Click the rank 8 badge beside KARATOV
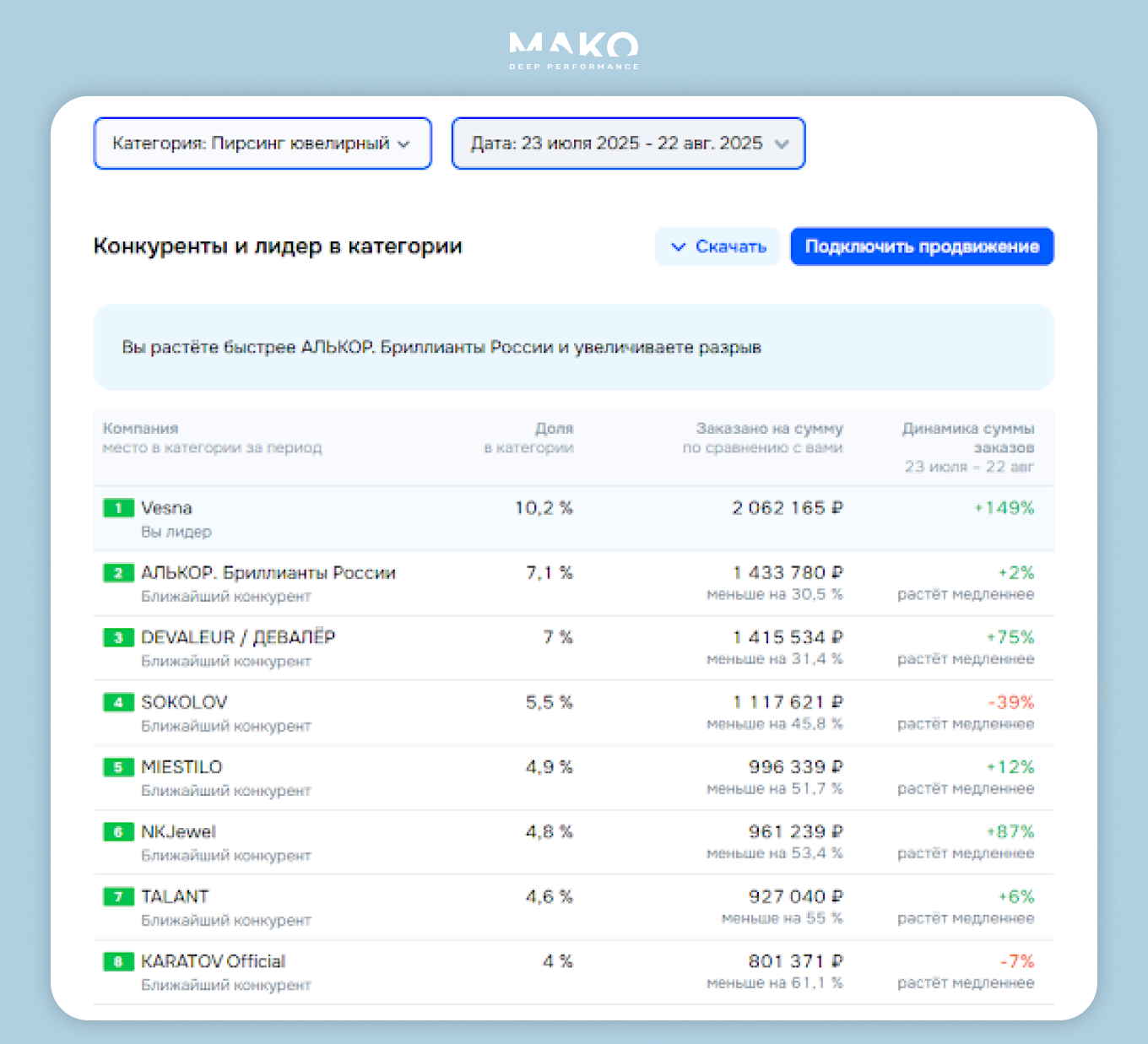1148x1044 pixels. 118,961
